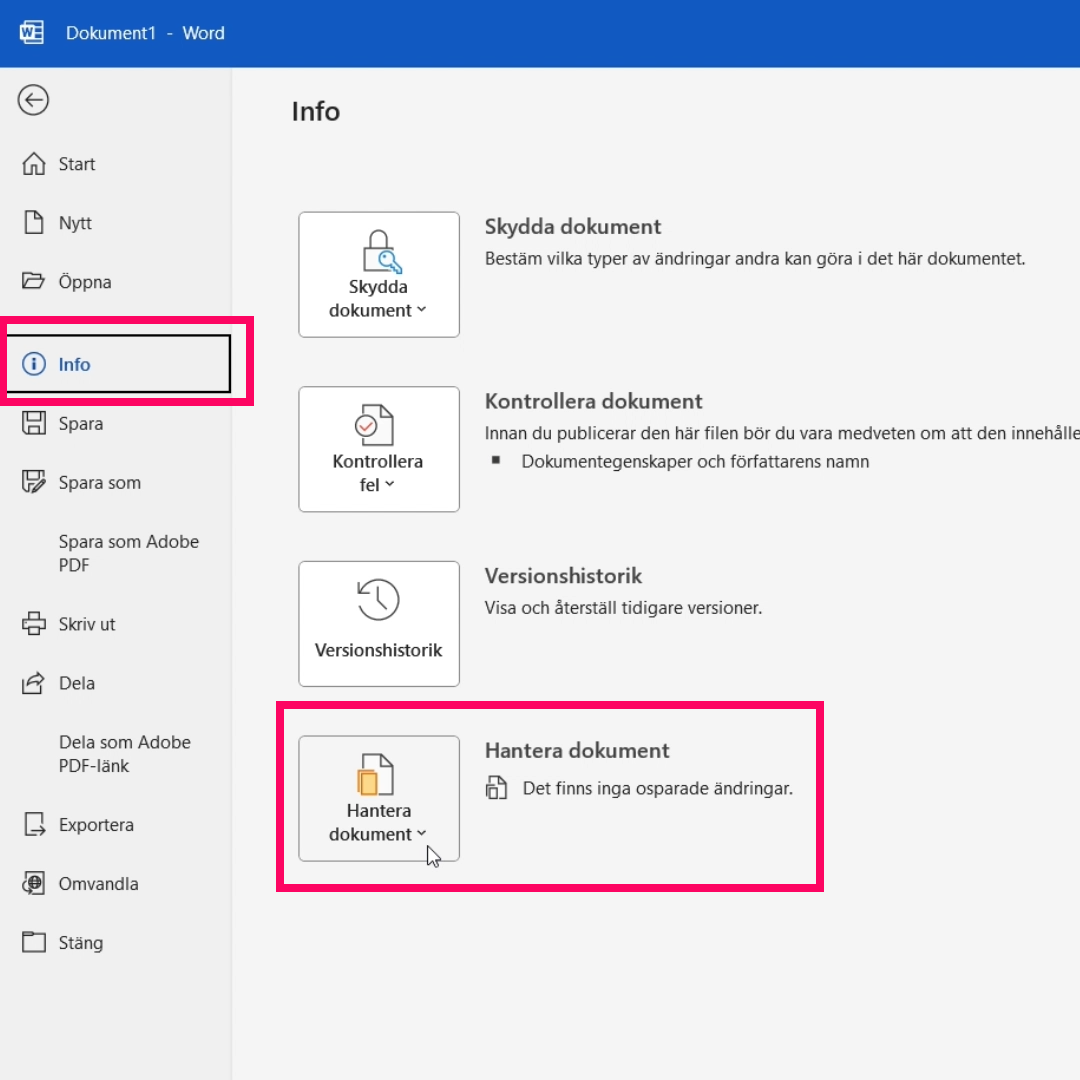1080x1080 pixels.
Task: Expand the Skydda dokument dropdown
Action: [x=379, y=275]
